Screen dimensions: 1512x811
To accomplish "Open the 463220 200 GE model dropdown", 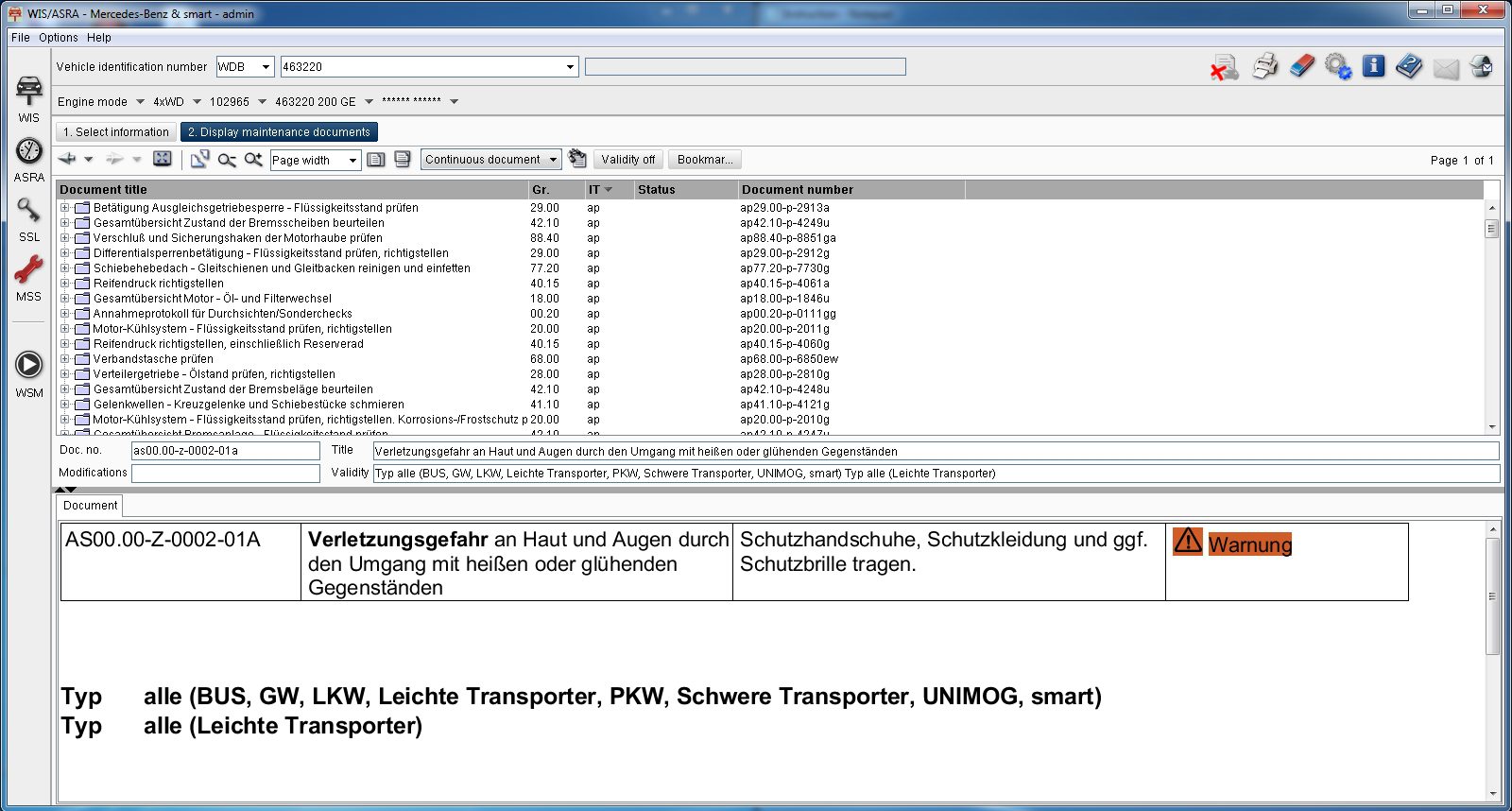I will pos(369,102).
